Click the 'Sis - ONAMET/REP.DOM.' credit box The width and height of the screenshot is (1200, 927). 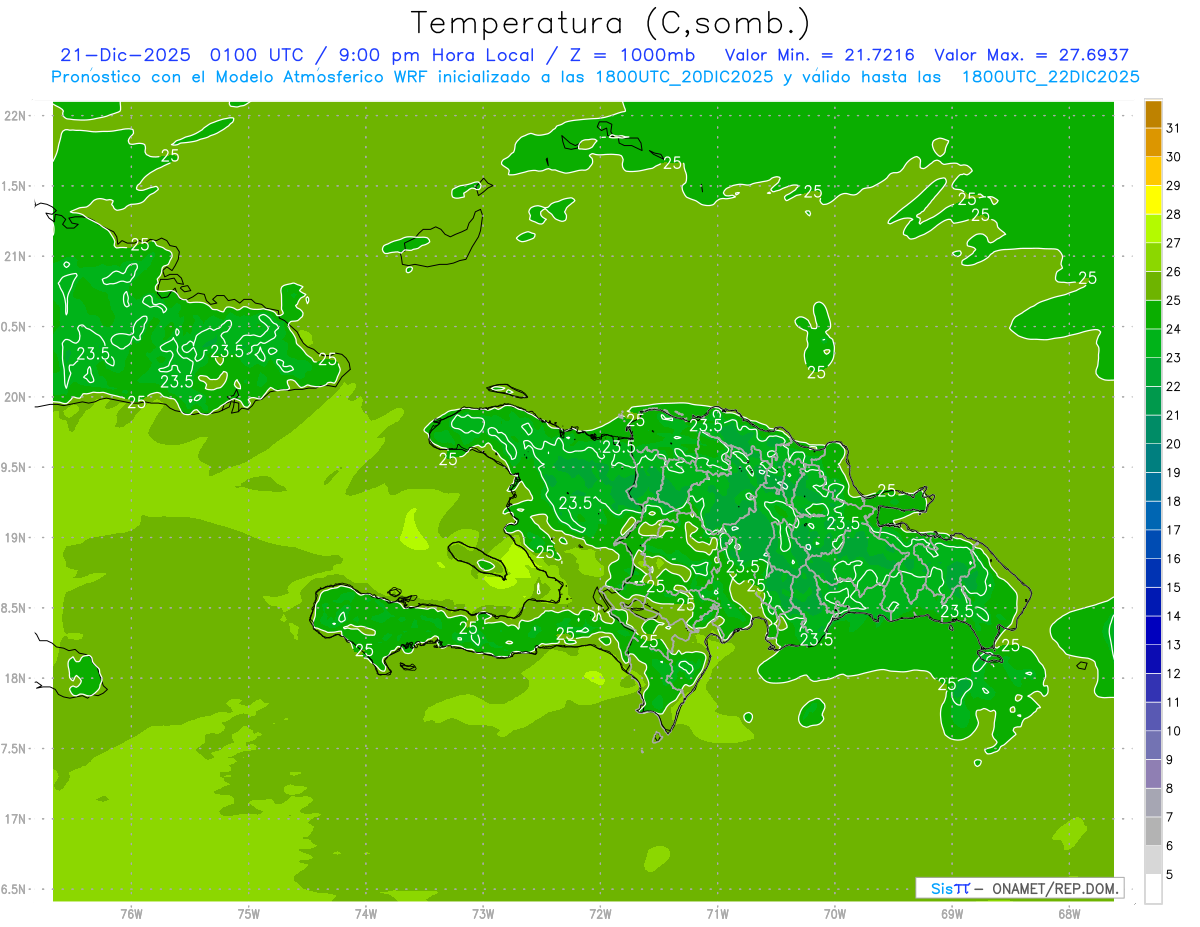click(1019, 888)
